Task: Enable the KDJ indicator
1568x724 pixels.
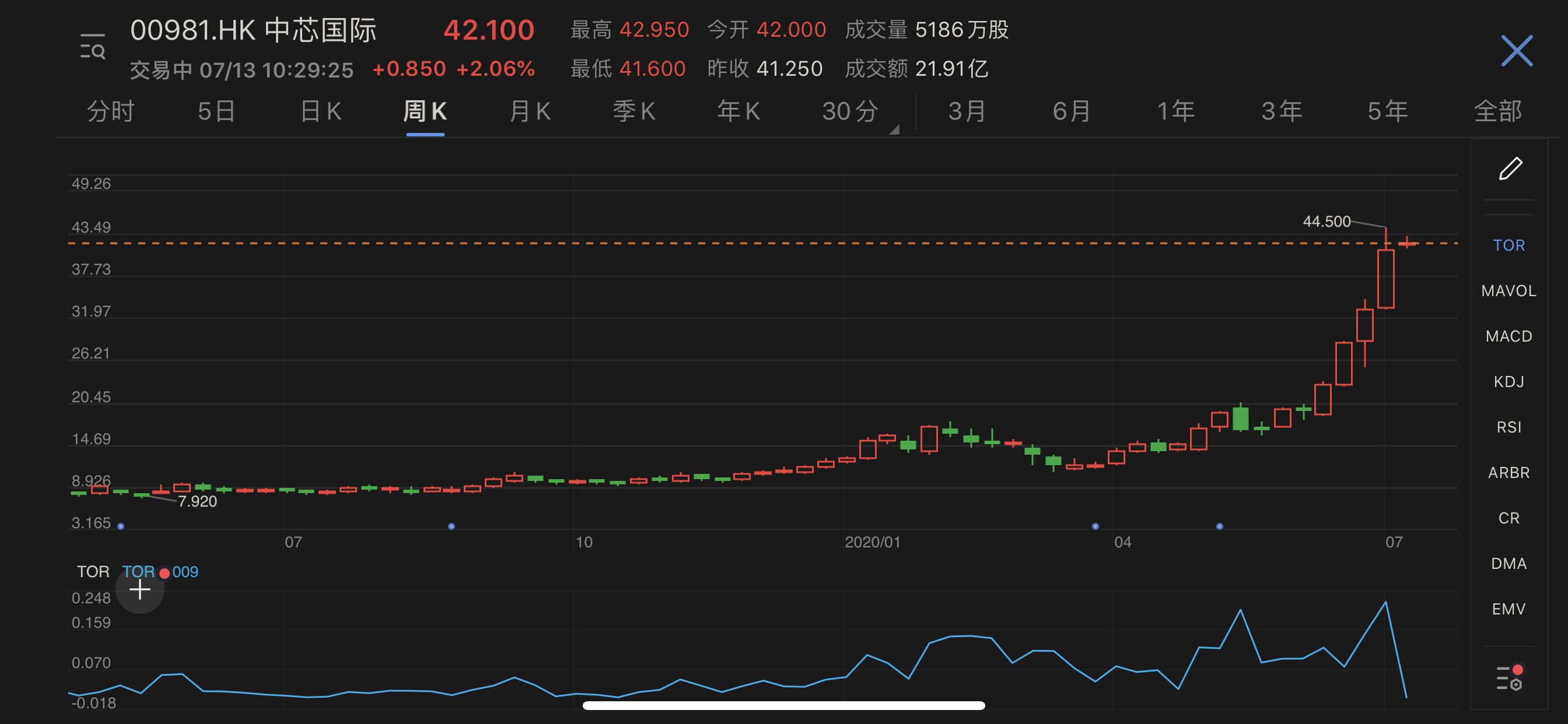Action: [x=1508, y=382]
